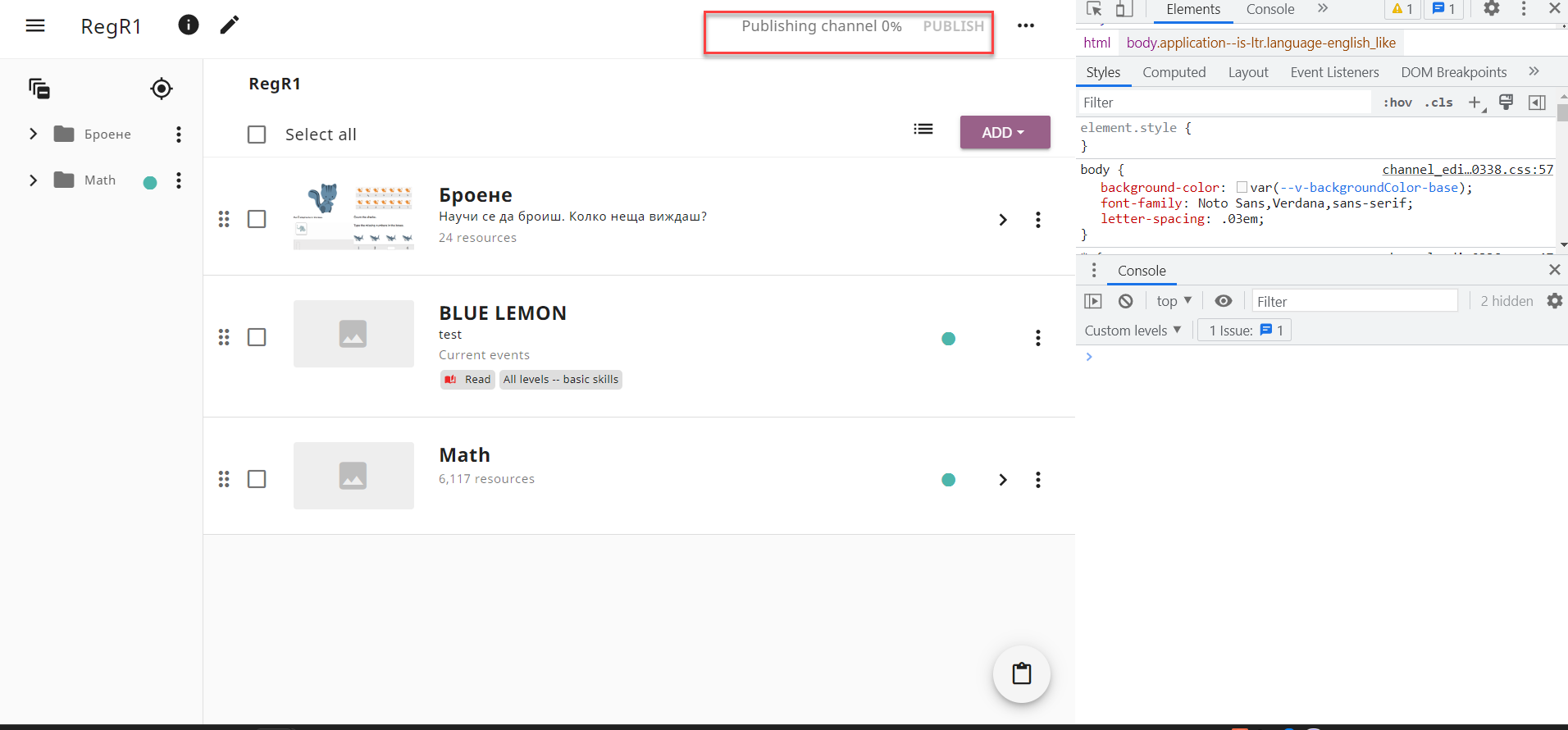The image size is (1568, 730).
Task: Switch list view mode icon
Action: point(923,129)
